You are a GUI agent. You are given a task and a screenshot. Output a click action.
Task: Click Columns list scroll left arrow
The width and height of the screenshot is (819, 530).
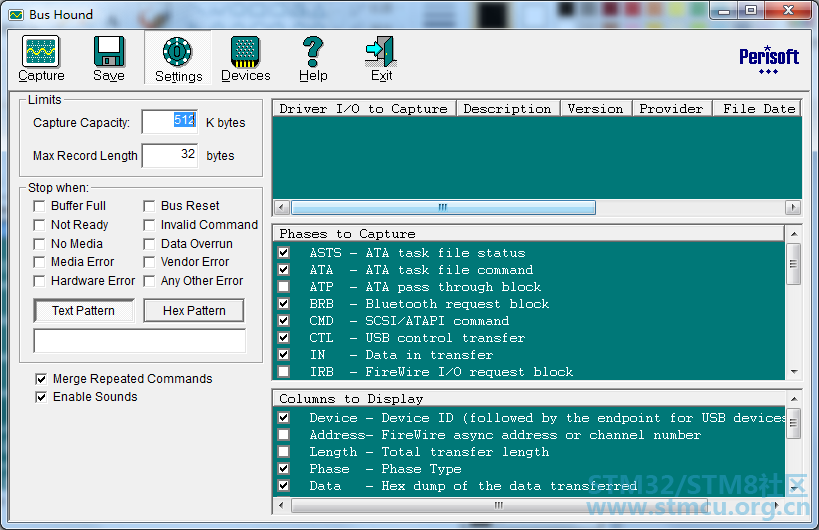coord(282,505)
